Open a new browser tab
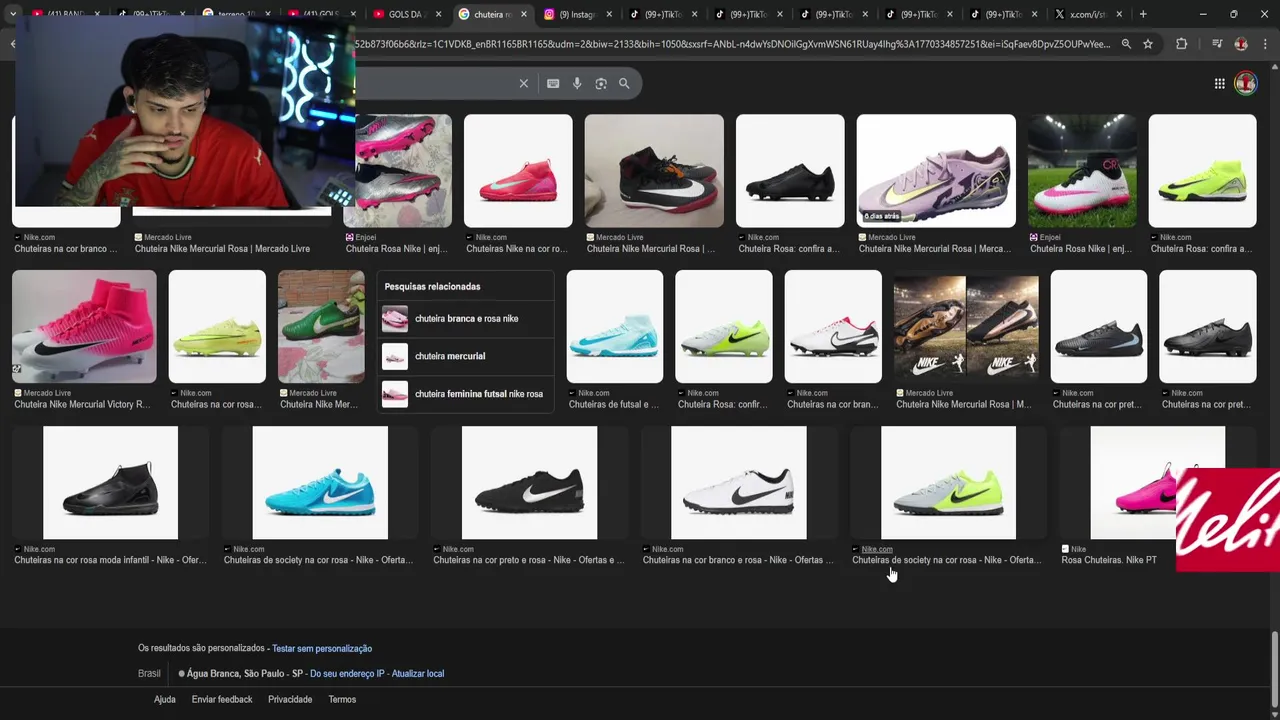 pyautogui.click(x=1143, y=14)
